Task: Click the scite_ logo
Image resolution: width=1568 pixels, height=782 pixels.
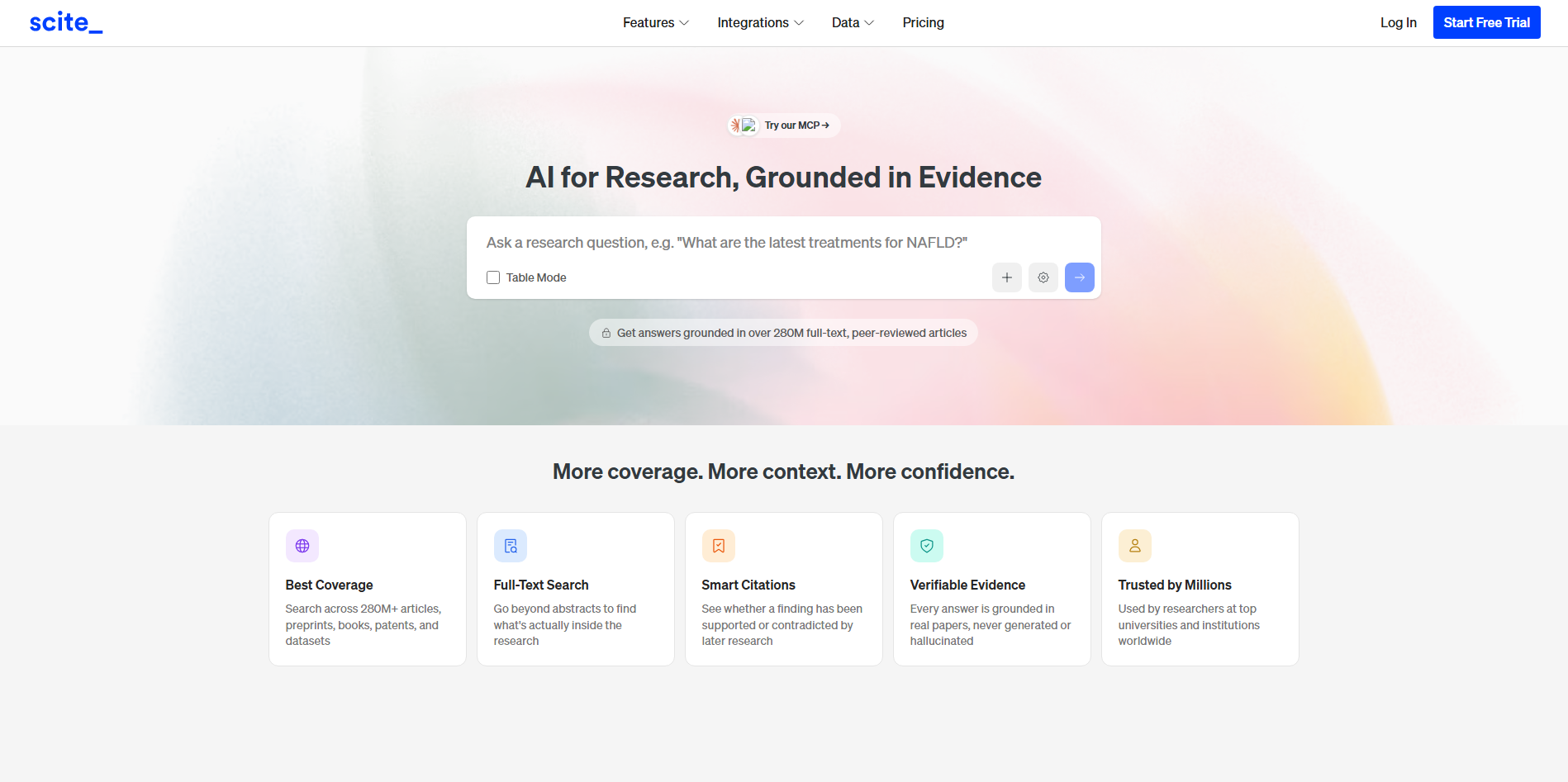Action: tap(66, 22)
